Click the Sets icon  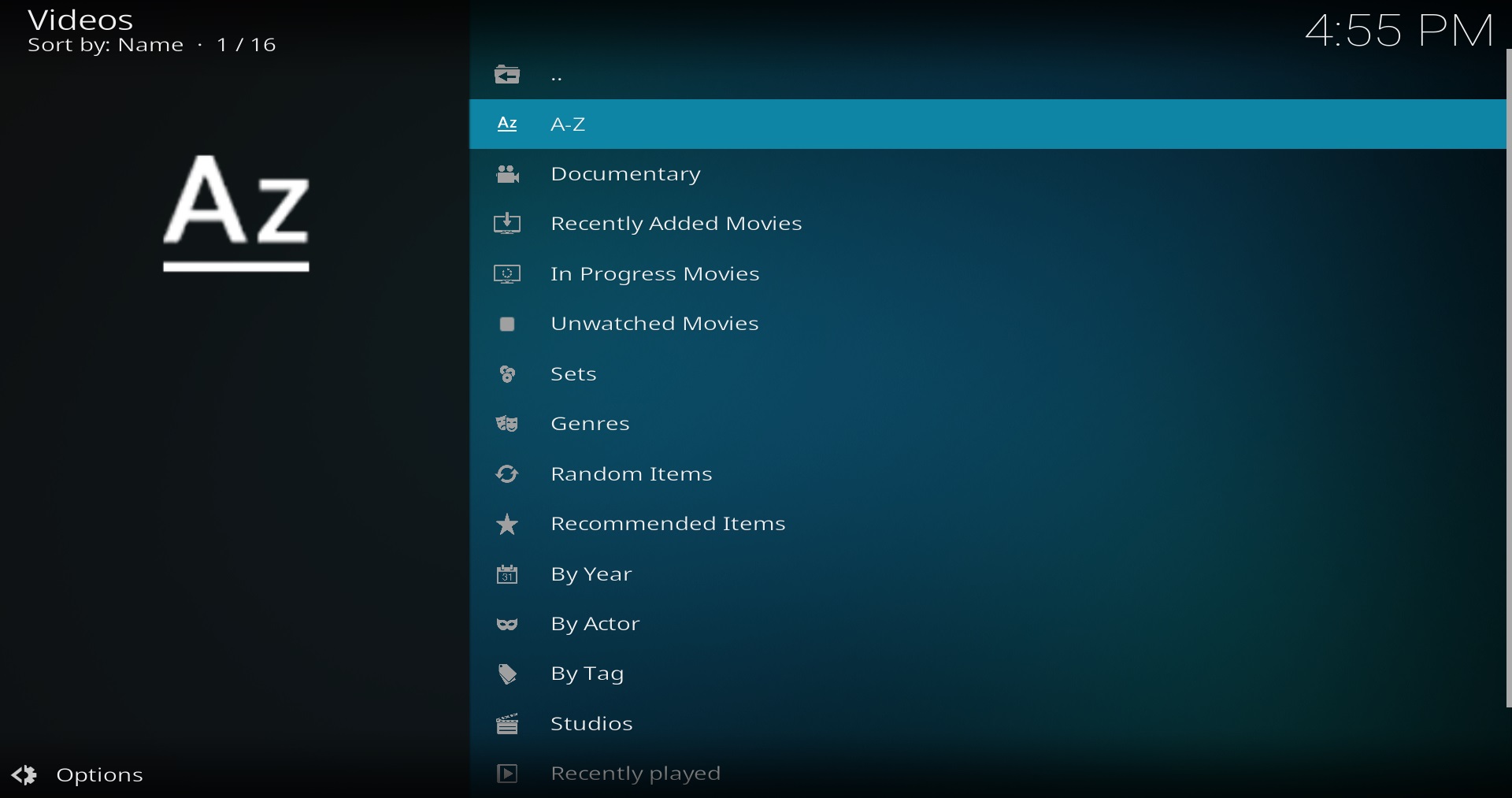tap(507, 374)
